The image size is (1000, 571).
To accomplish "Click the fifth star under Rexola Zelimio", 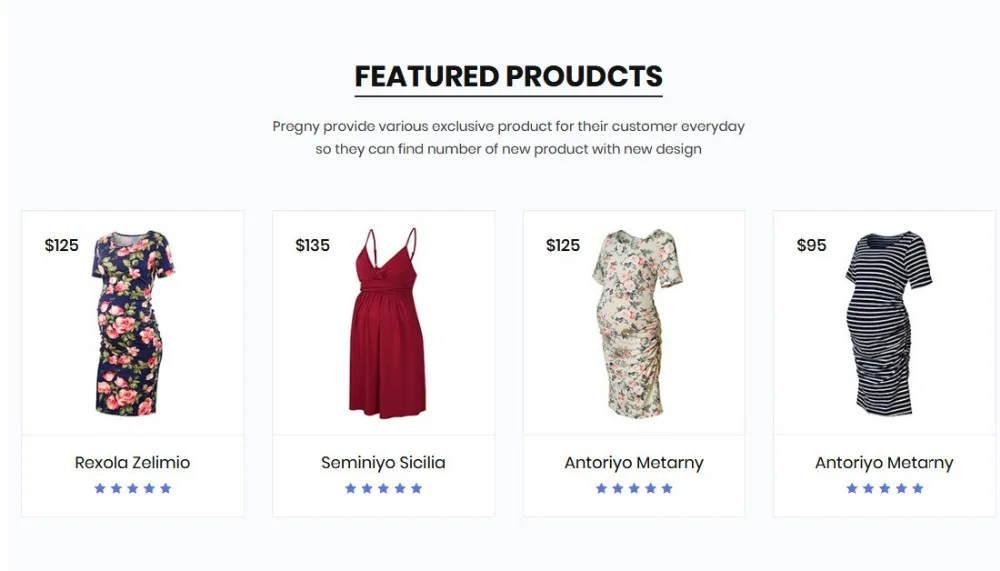I will point(166,488).
